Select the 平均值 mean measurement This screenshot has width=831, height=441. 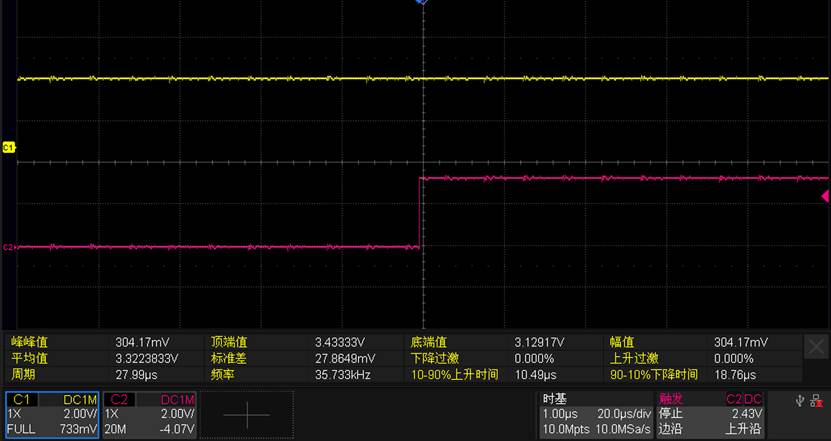tap(29, 358)
